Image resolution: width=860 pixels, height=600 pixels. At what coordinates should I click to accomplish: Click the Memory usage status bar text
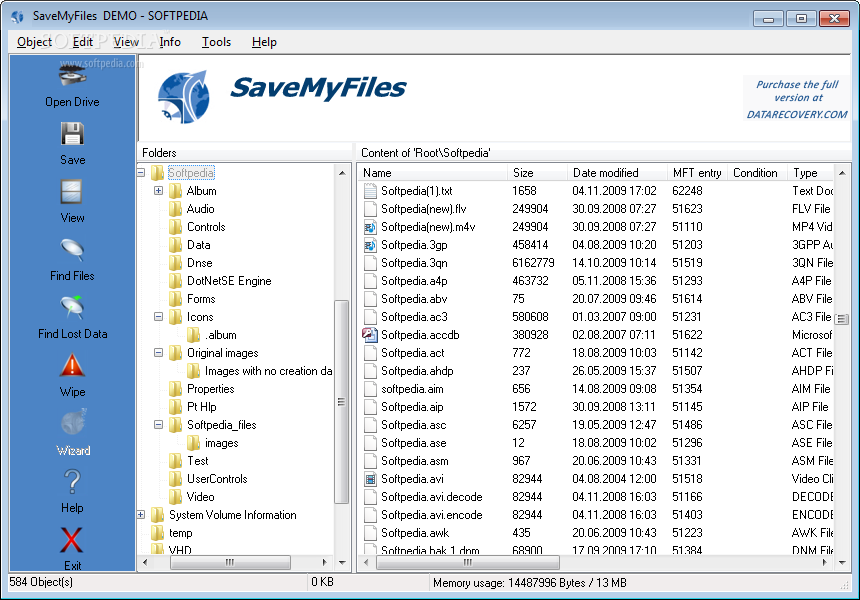(529, 582)
